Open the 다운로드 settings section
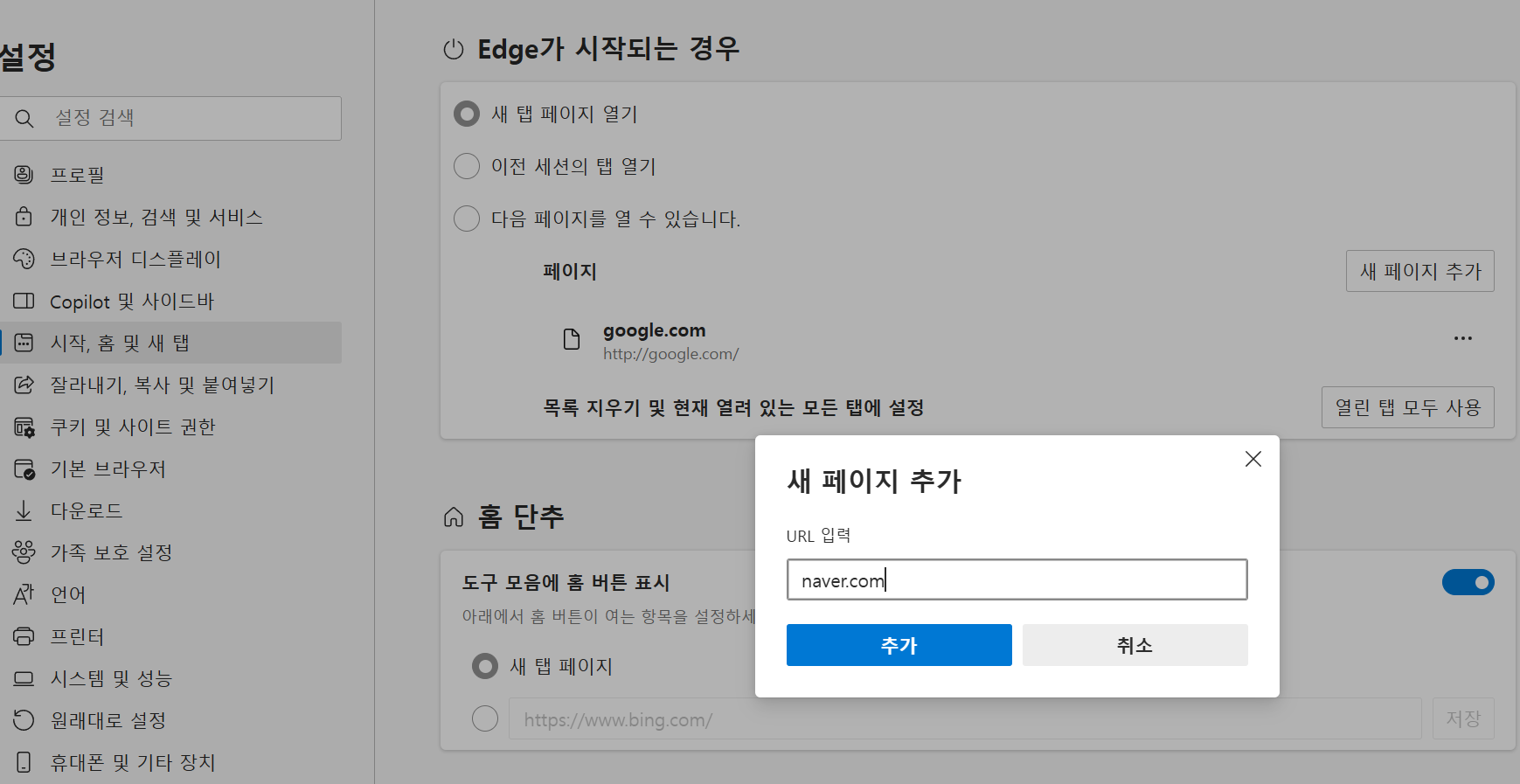 pyautogui.click(x=170, y=510)
